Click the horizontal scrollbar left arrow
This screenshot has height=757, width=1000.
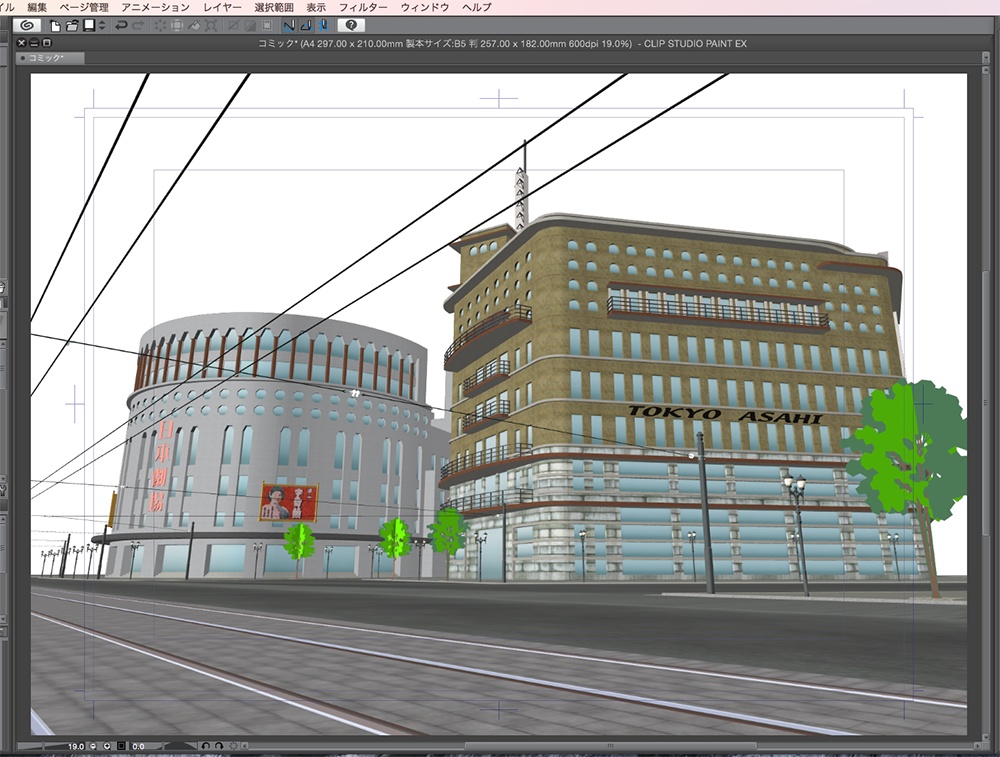pos(244,746)
